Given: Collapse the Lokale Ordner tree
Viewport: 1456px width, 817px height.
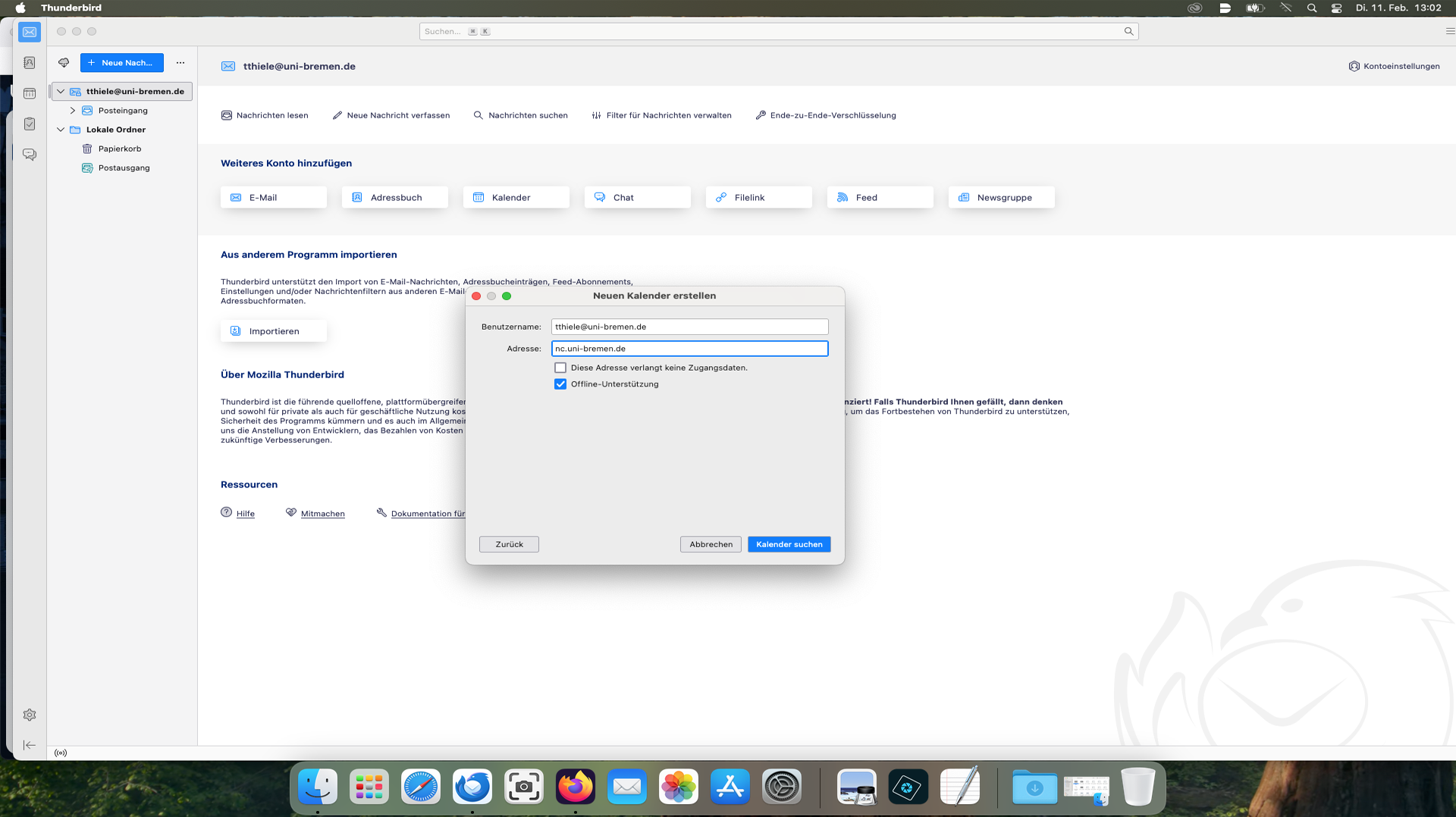Looking at the screenshot, I should 61,130.
